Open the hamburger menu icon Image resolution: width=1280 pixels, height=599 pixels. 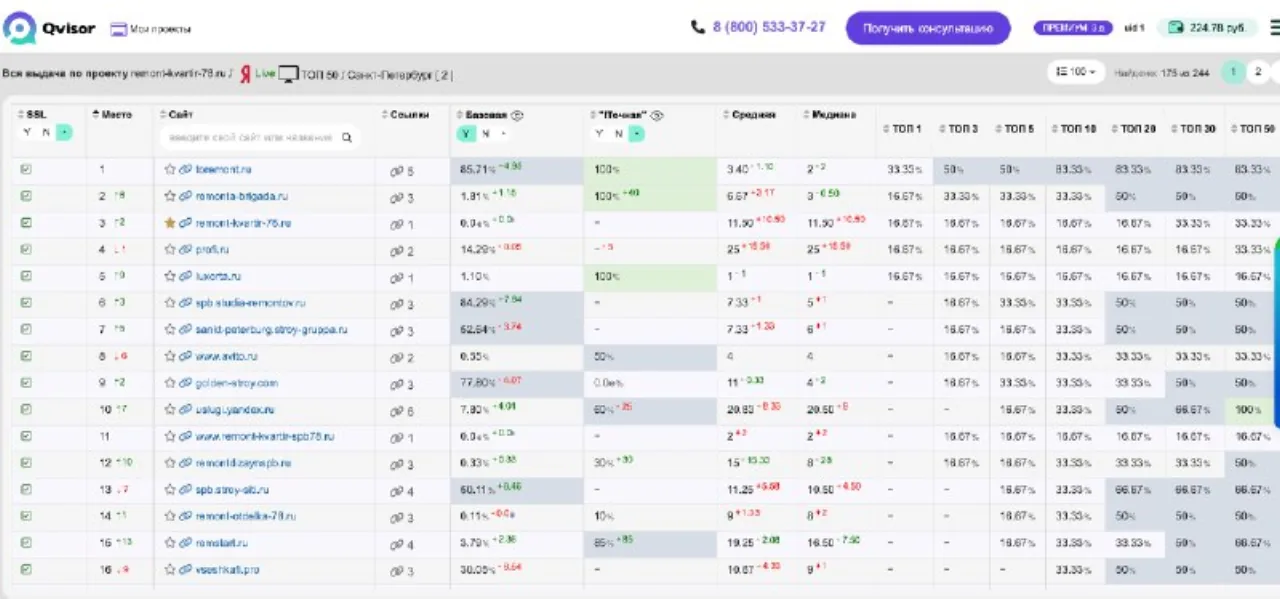click(x=1274, y=28)
